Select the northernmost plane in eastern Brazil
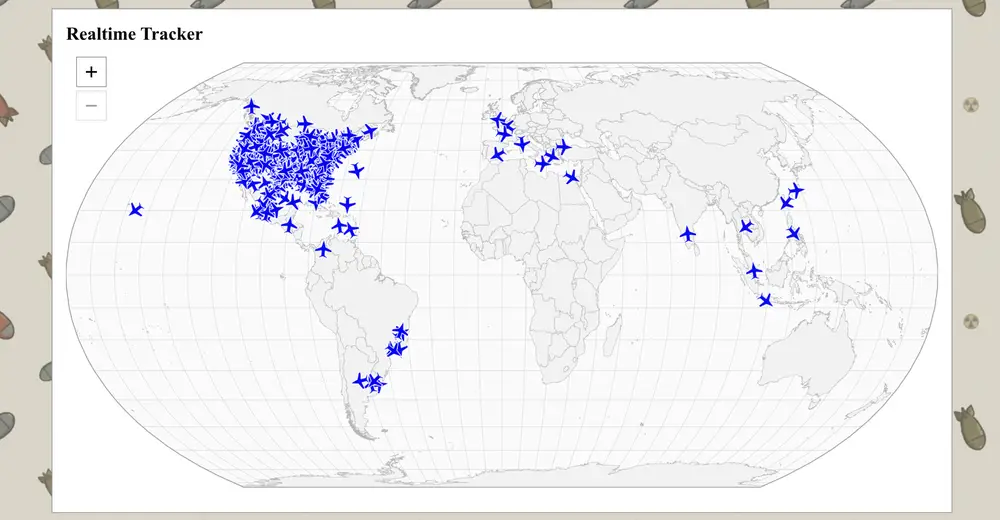The width and height of the screenshot is (1000, 520). click(401, 331)
